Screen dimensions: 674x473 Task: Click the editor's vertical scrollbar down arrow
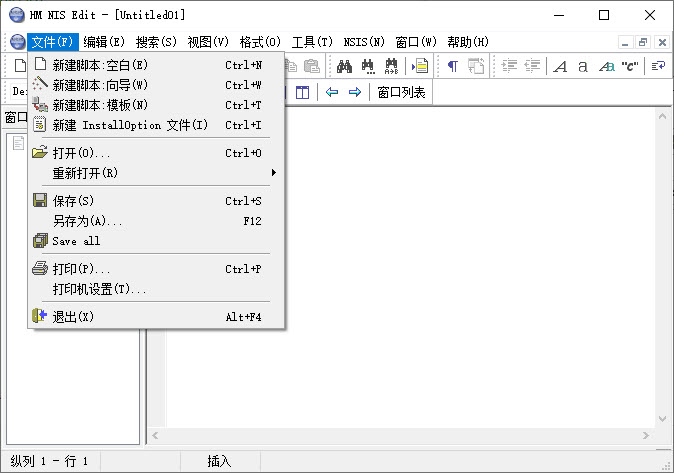tap(662, 420)
